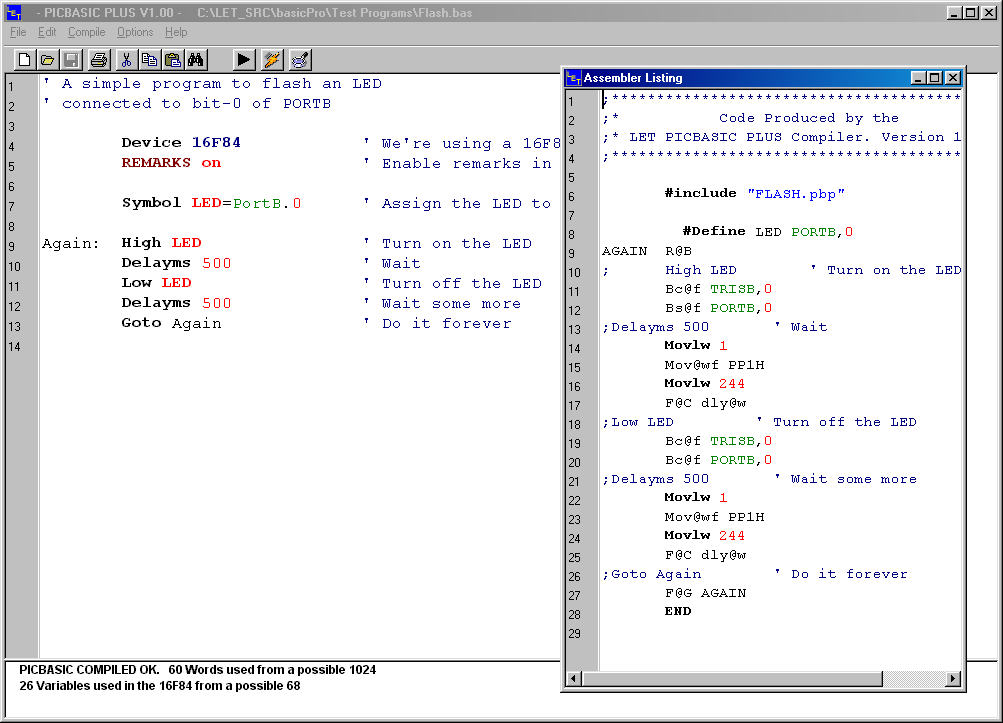Click 'Bc@f TRISB,0' on listing line 11

(x=718, y=289)
